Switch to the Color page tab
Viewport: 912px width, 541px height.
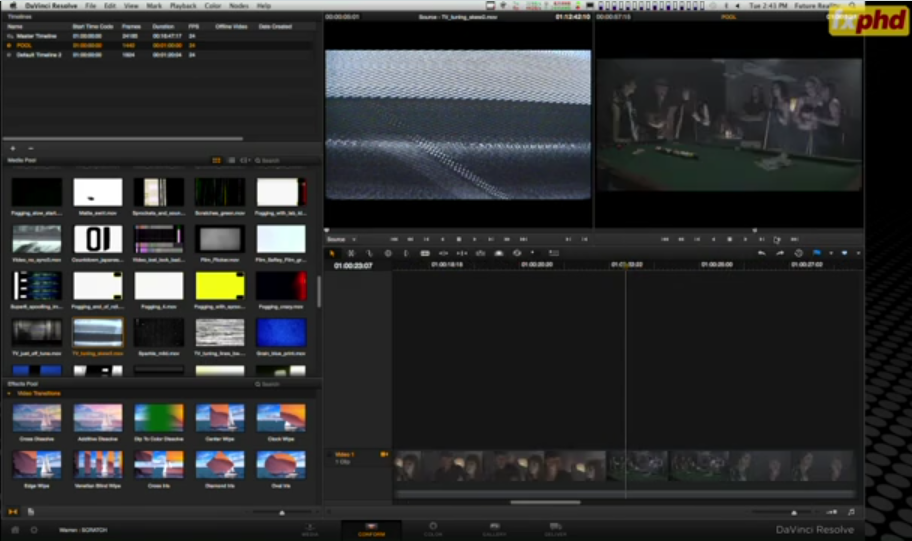(433, 529)
